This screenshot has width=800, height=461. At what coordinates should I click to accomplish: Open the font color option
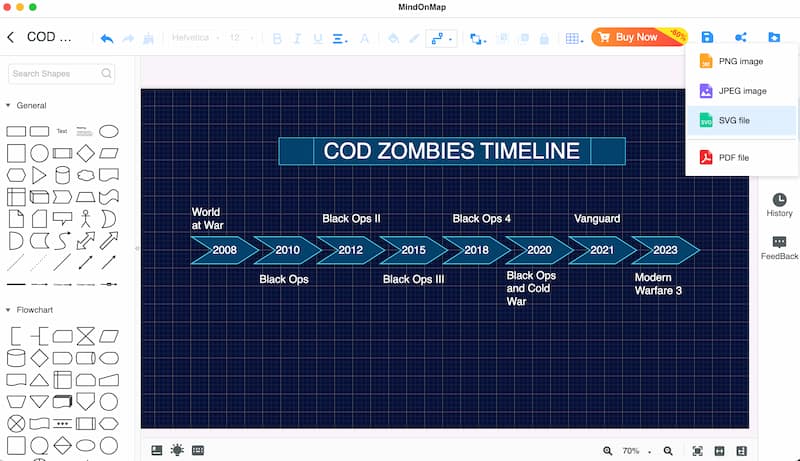[x=364, y=38]
